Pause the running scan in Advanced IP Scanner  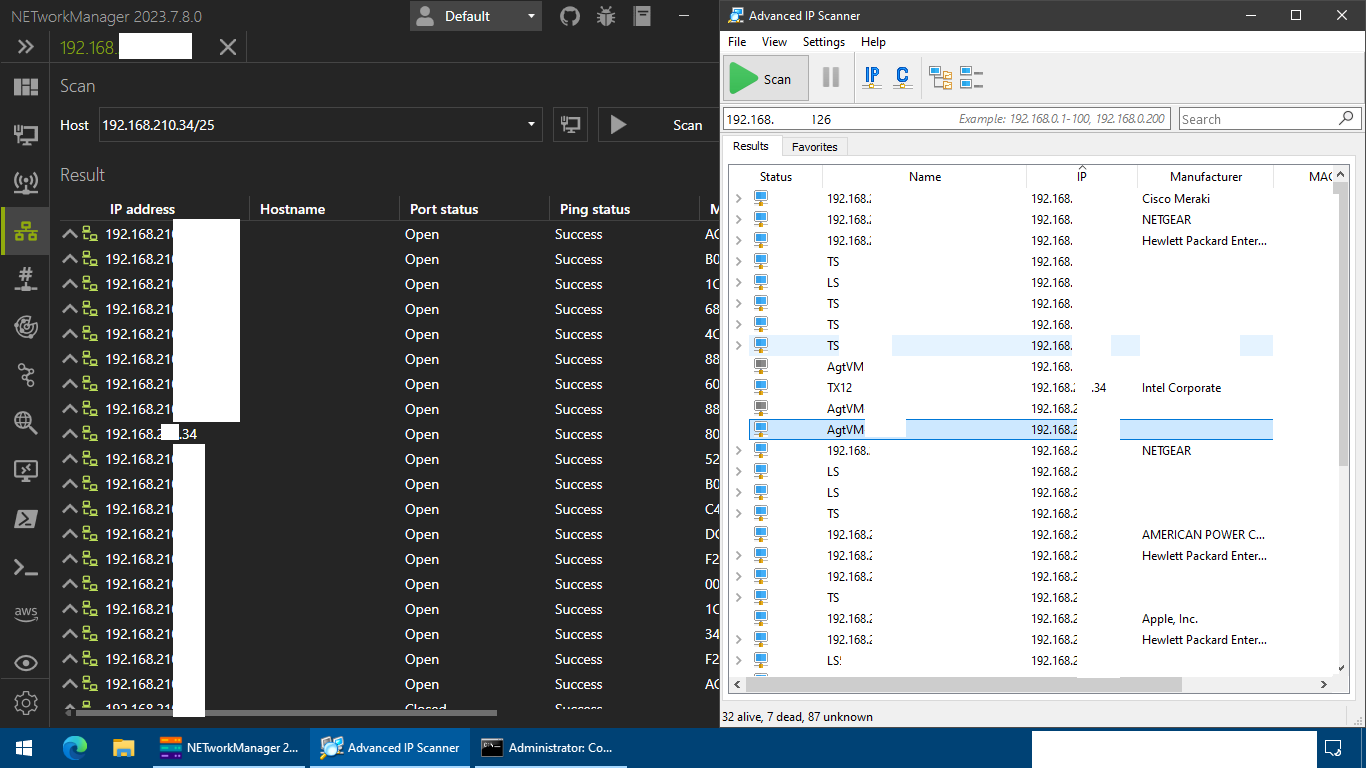tap(830, 77)
